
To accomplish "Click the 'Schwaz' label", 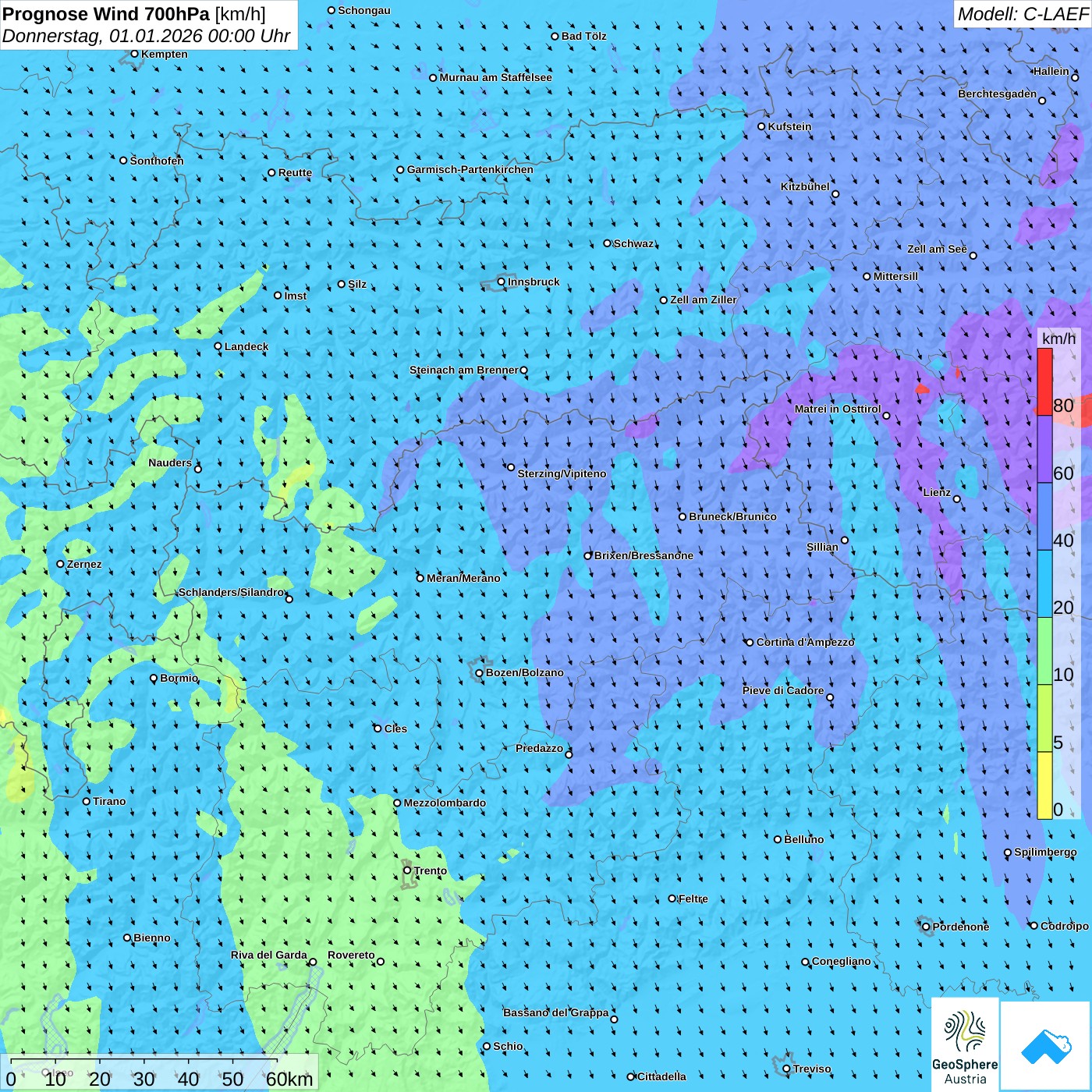I will (634, 243).
